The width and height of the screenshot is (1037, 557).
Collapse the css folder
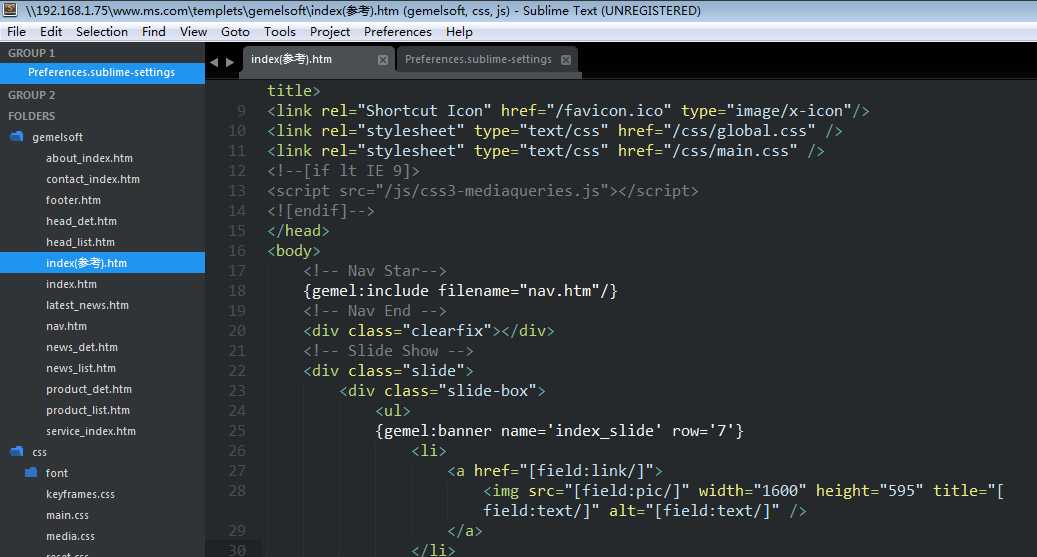pyautogui.click(x=39, y=452)
